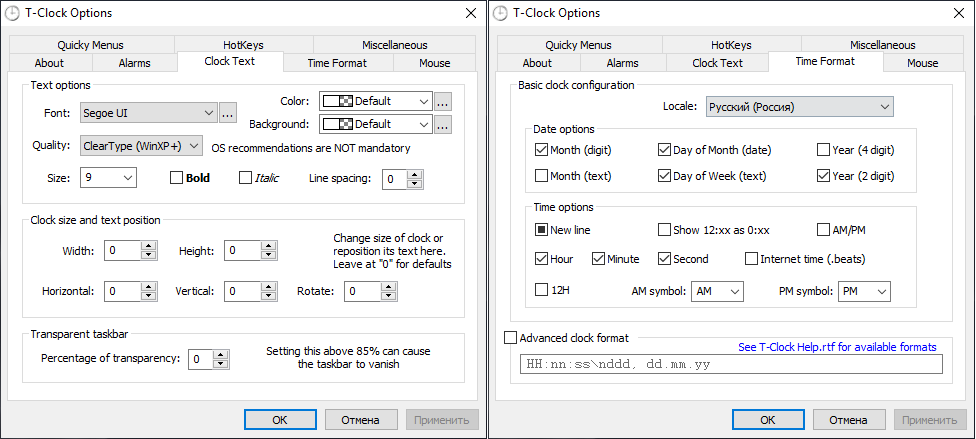Increase transparency percentage spinner up
The height and width of the screenshot is (439, 976).
[x=222, y=354]
